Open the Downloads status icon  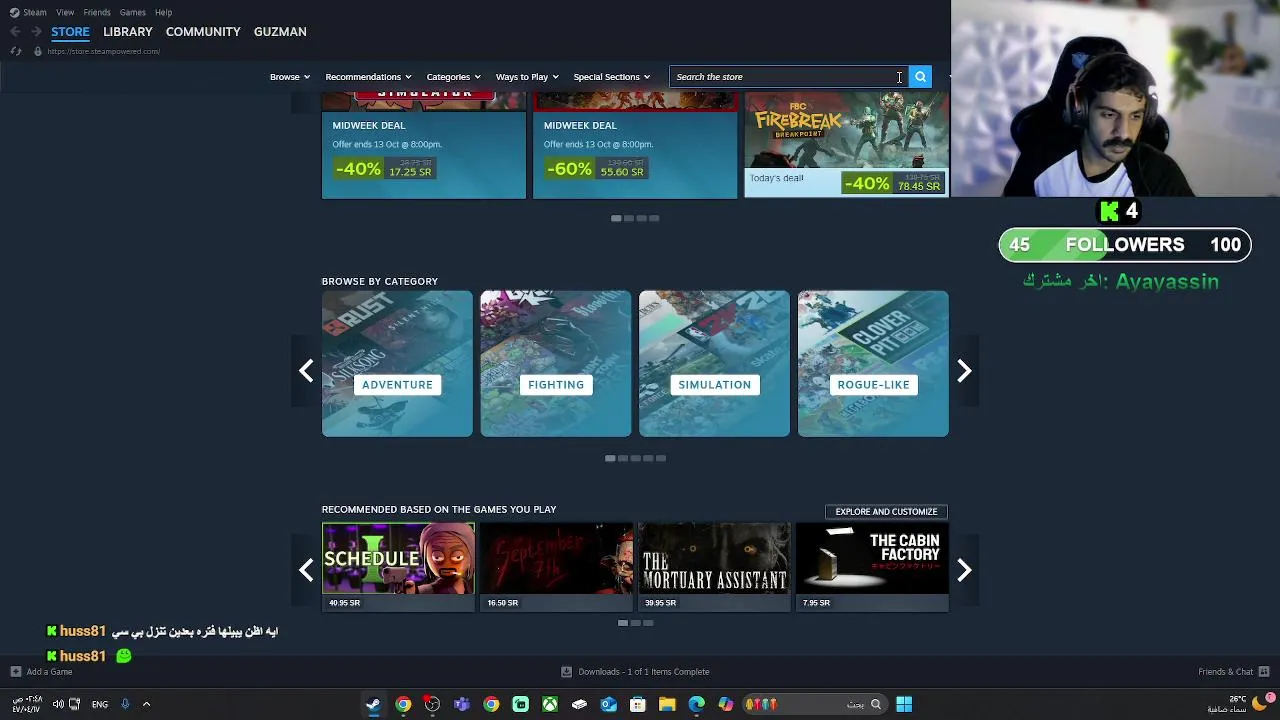(567, 672)
